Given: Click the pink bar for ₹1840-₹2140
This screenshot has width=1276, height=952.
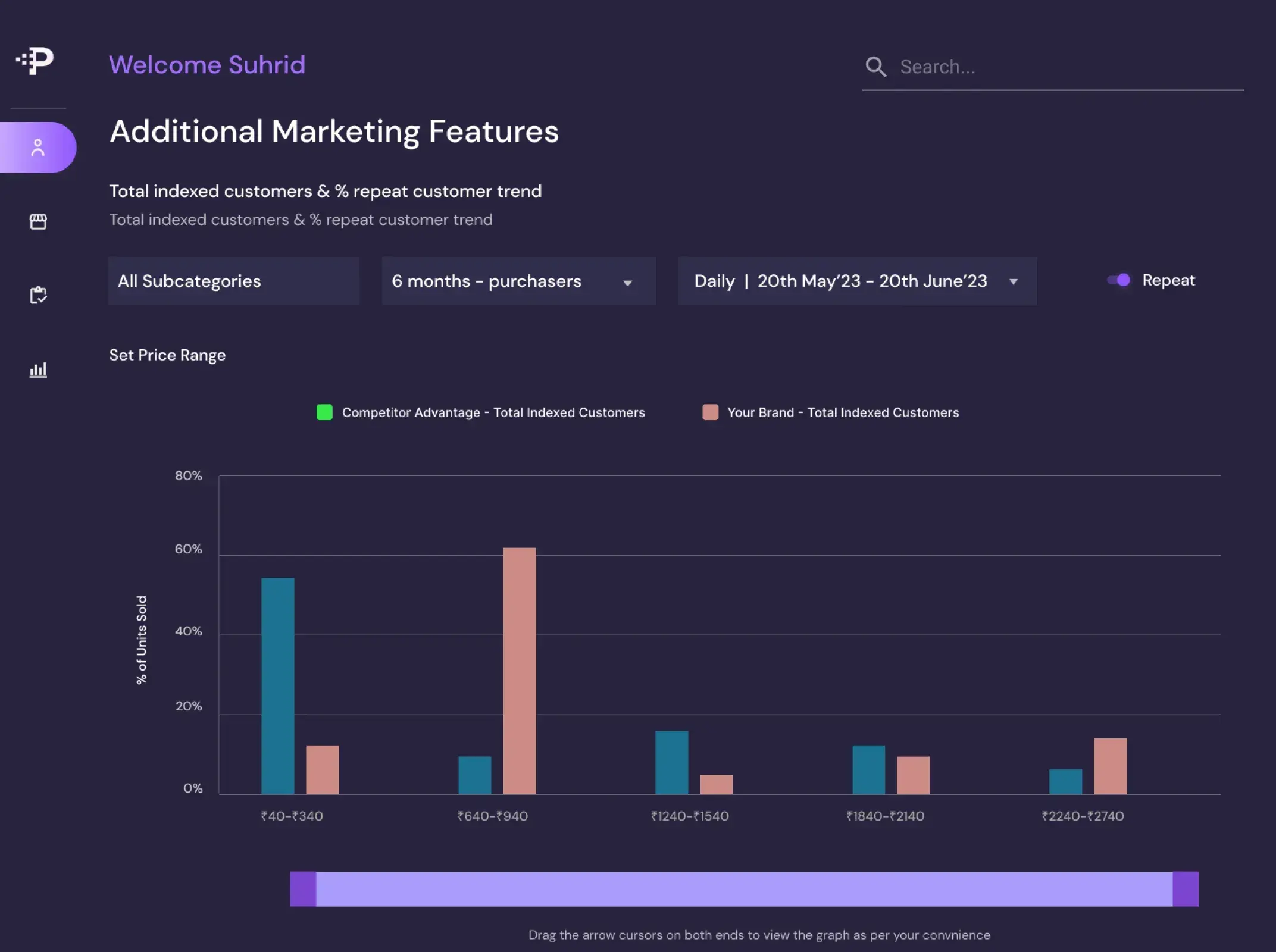Looking at the screenshot, I should coord(914,775).
